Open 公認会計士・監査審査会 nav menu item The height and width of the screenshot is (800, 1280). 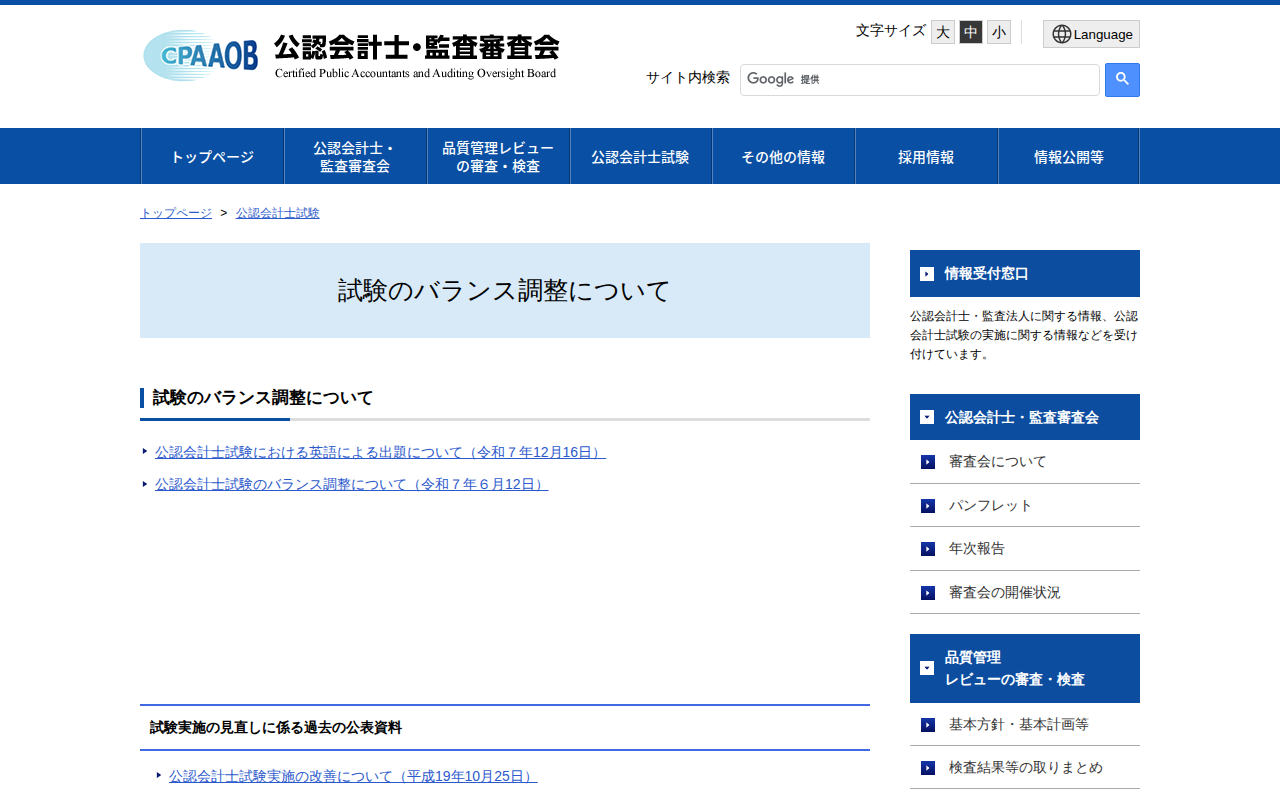coord(355,156)
